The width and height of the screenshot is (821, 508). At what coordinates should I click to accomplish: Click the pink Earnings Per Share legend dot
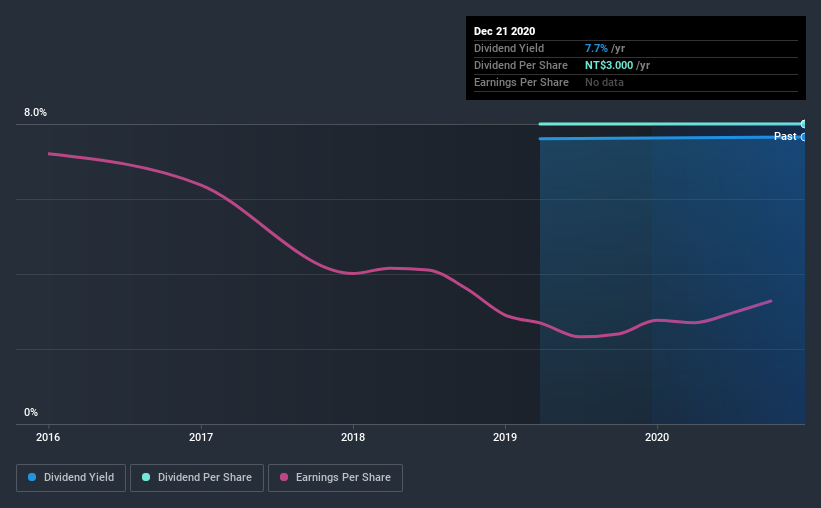click(284, 477)
